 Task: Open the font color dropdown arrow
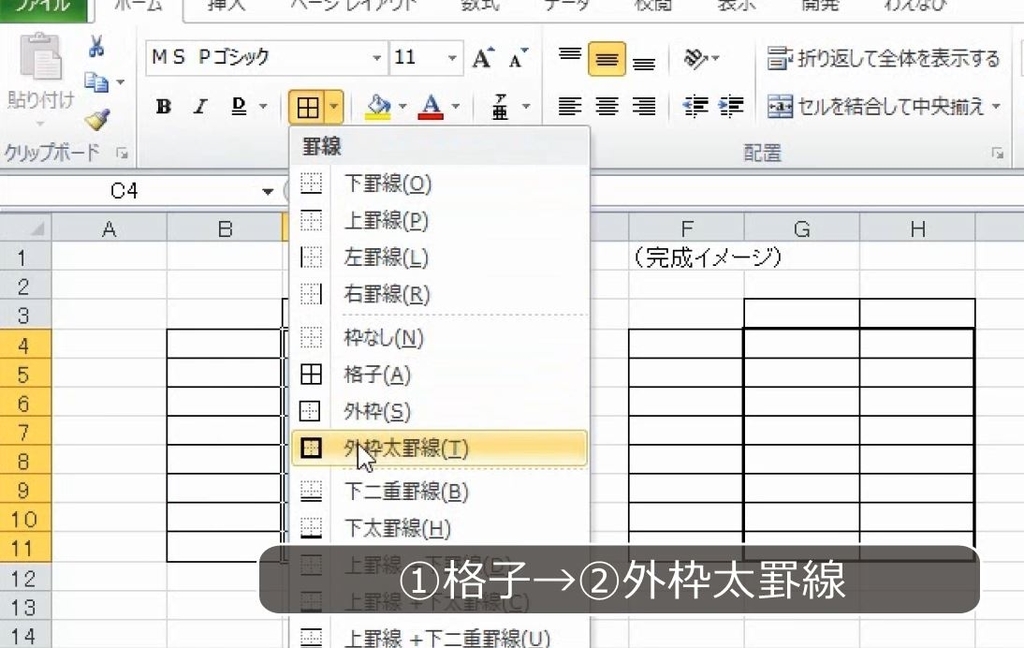click(456, 106)
